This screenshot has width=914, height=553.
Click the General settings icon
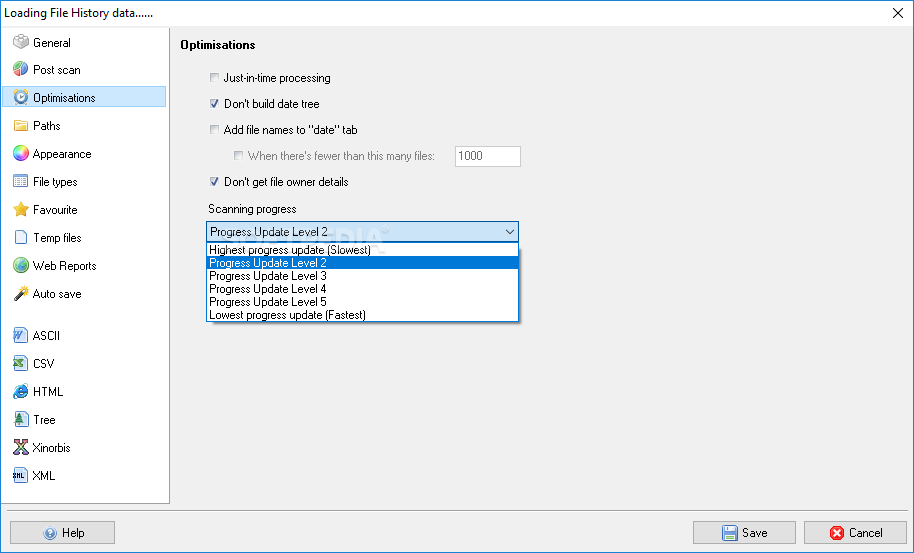21,42
